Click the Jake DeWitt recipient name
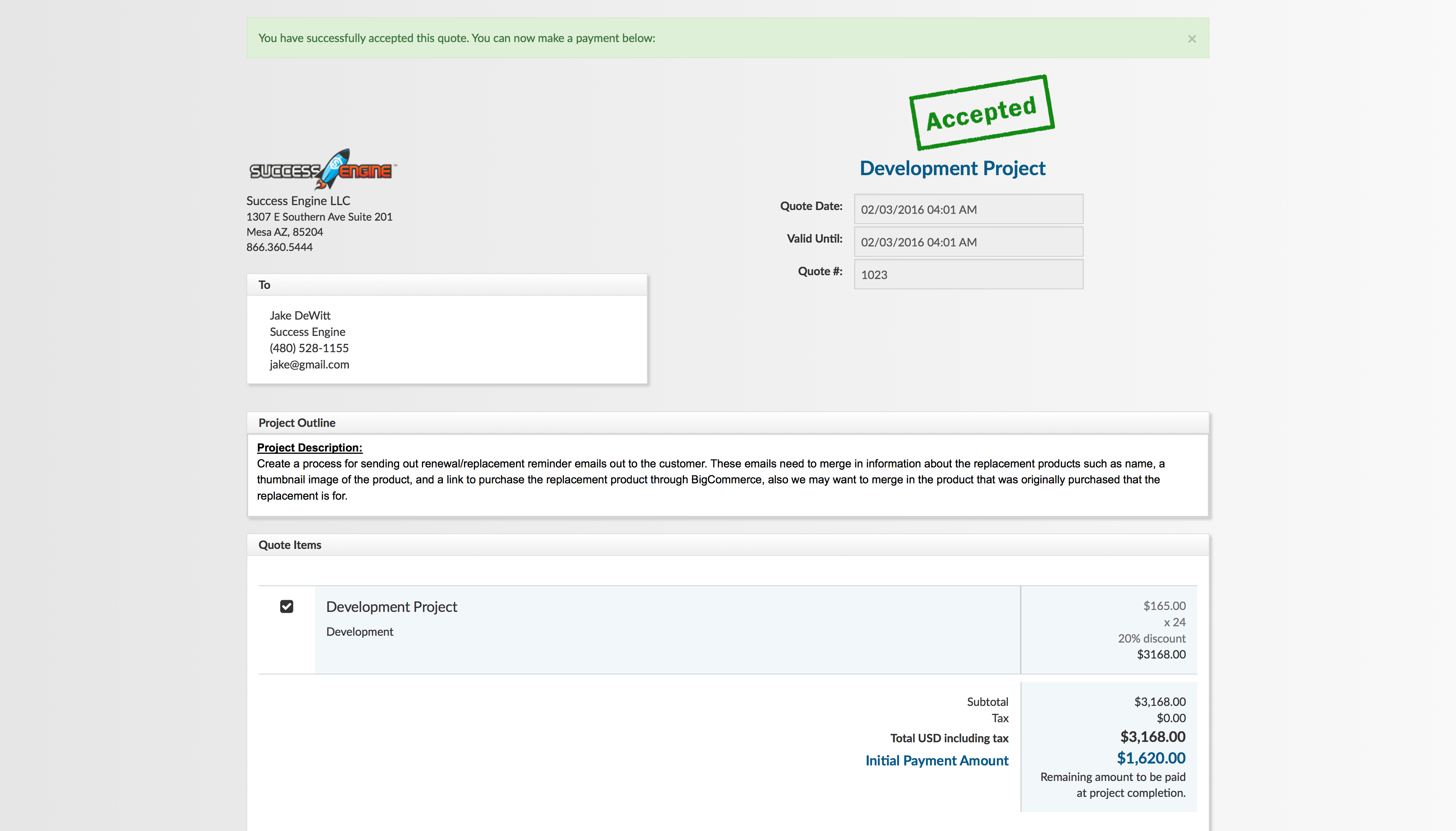 [300, 316]
